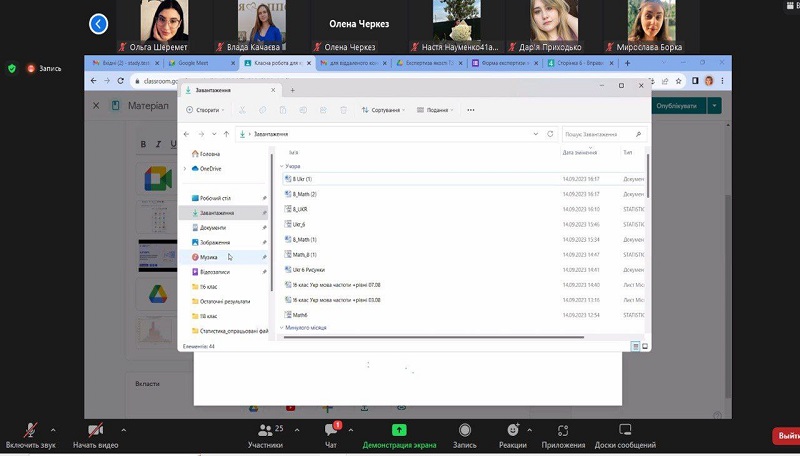Sort by the Дата змінення column header
Viewport: 800px width, 456px height.
coord(580,153)
